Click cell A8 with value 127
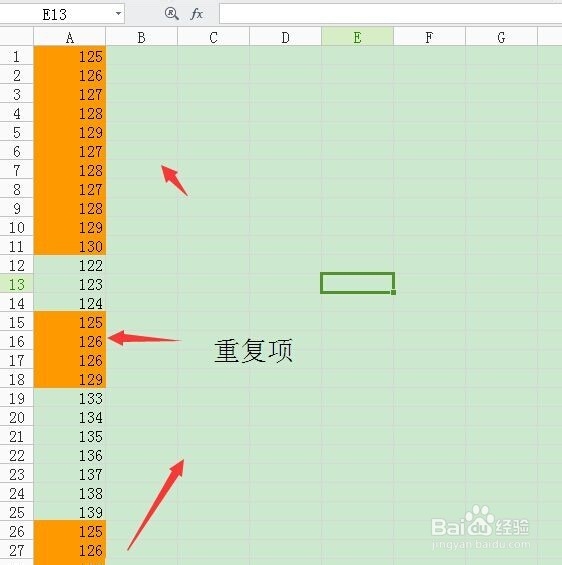 (x=70, y=189)
